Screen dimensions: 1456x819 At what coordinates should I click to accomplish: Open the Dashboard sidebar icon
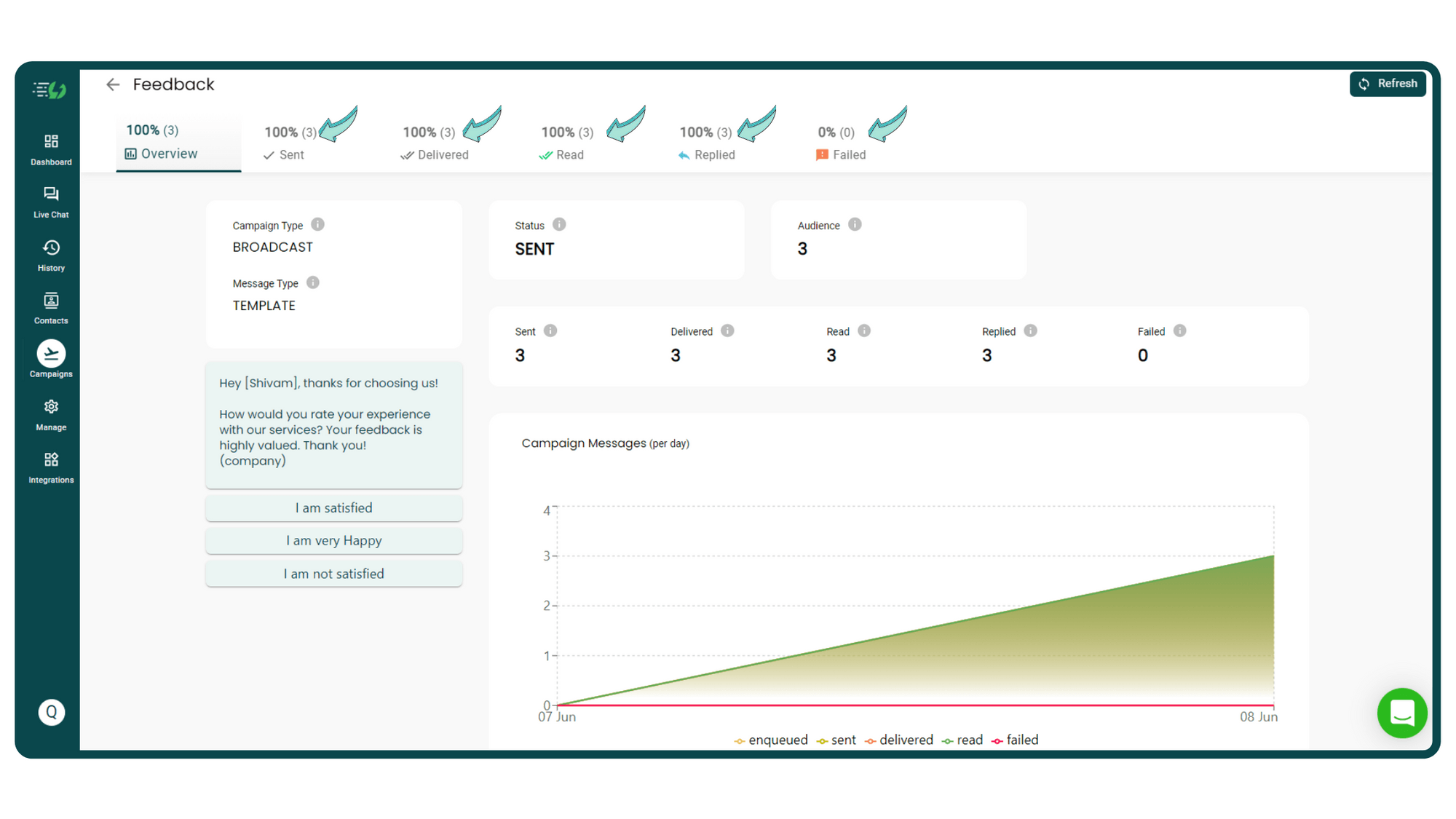click(x=51, y=142)
